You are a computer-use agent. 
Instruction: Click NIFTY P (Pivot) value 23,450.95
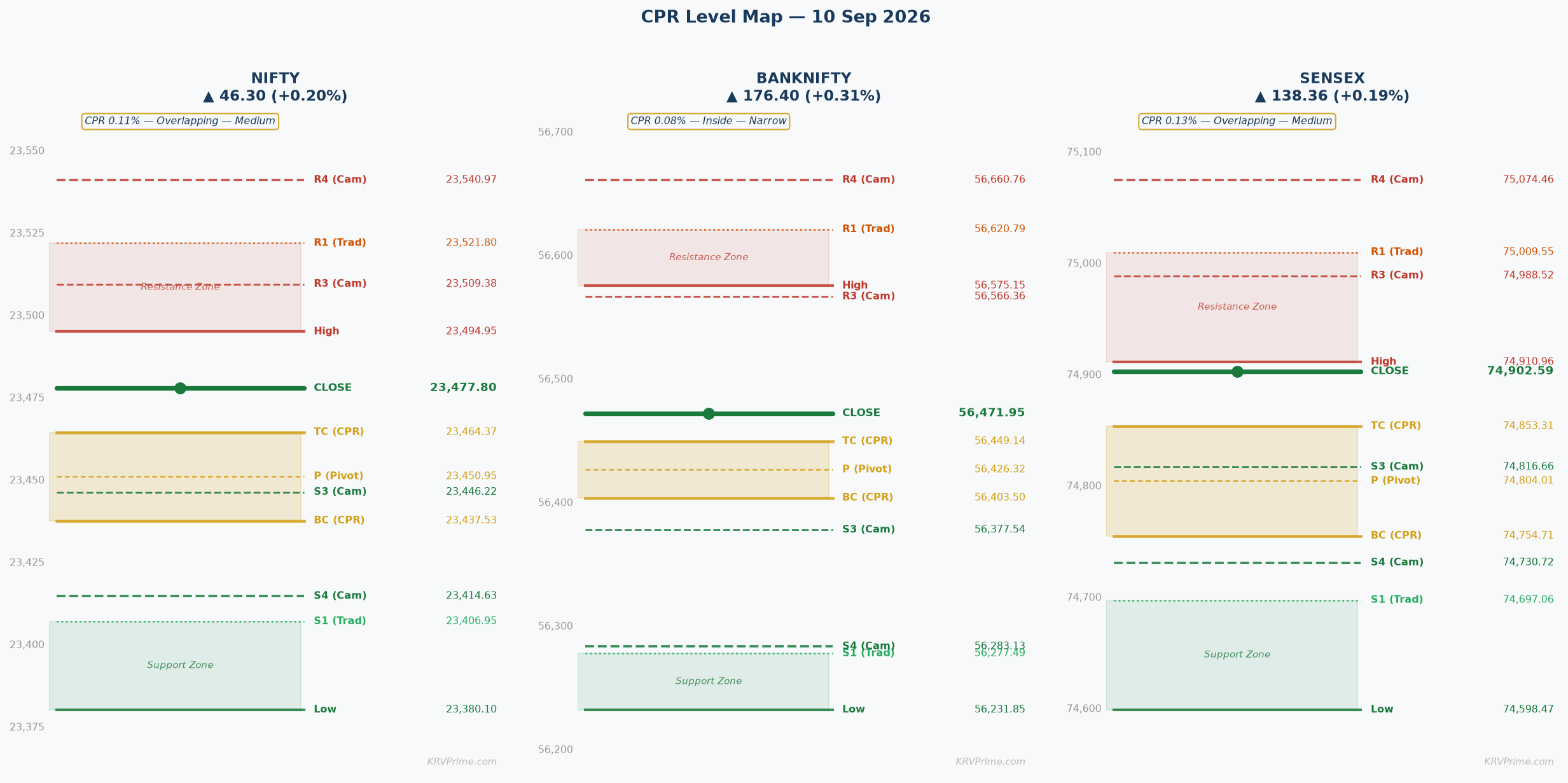(471, 476)
